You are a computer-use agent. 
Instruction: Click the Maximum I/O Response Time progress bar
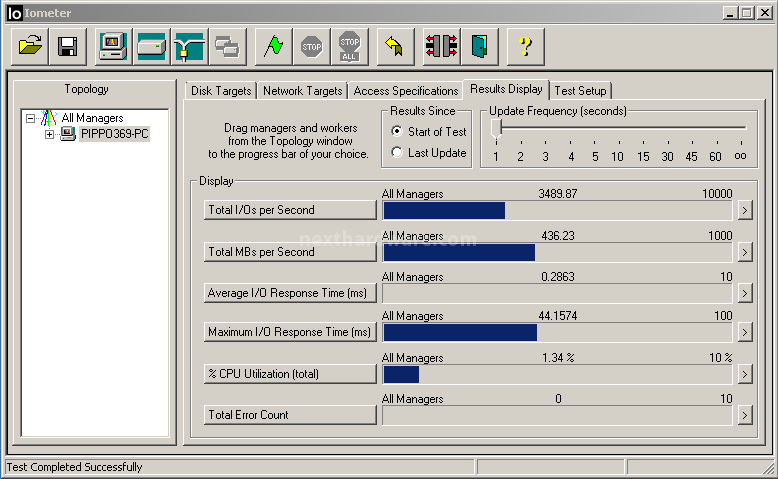(557, 333)
